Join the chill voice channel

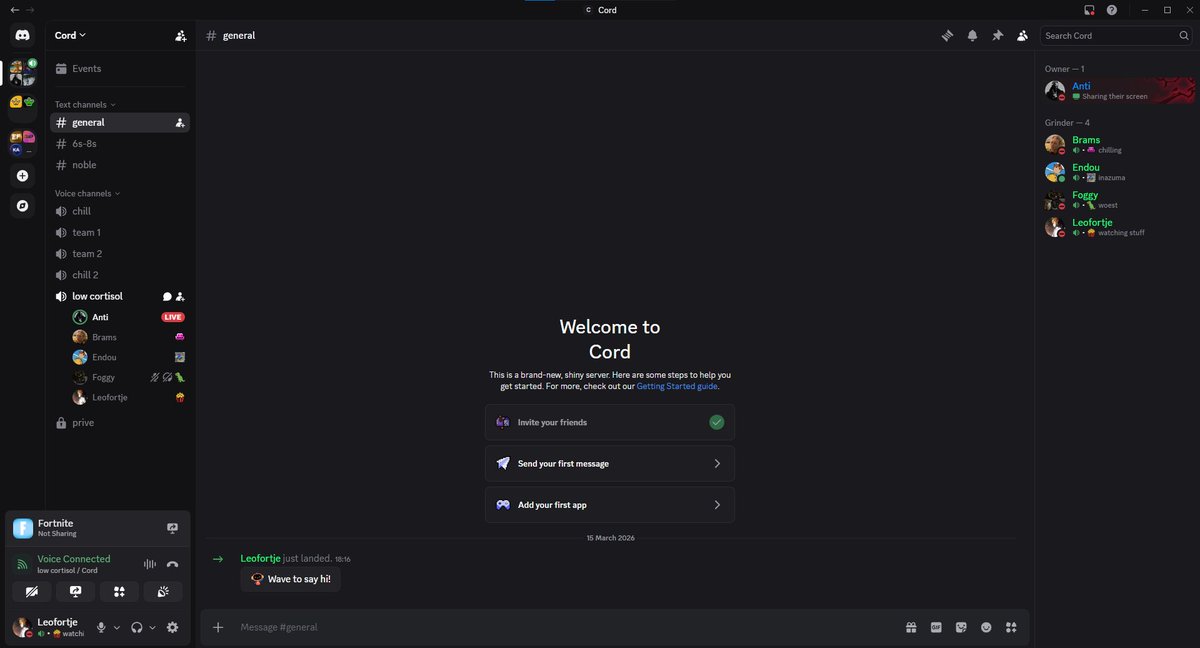coord(120,211)
